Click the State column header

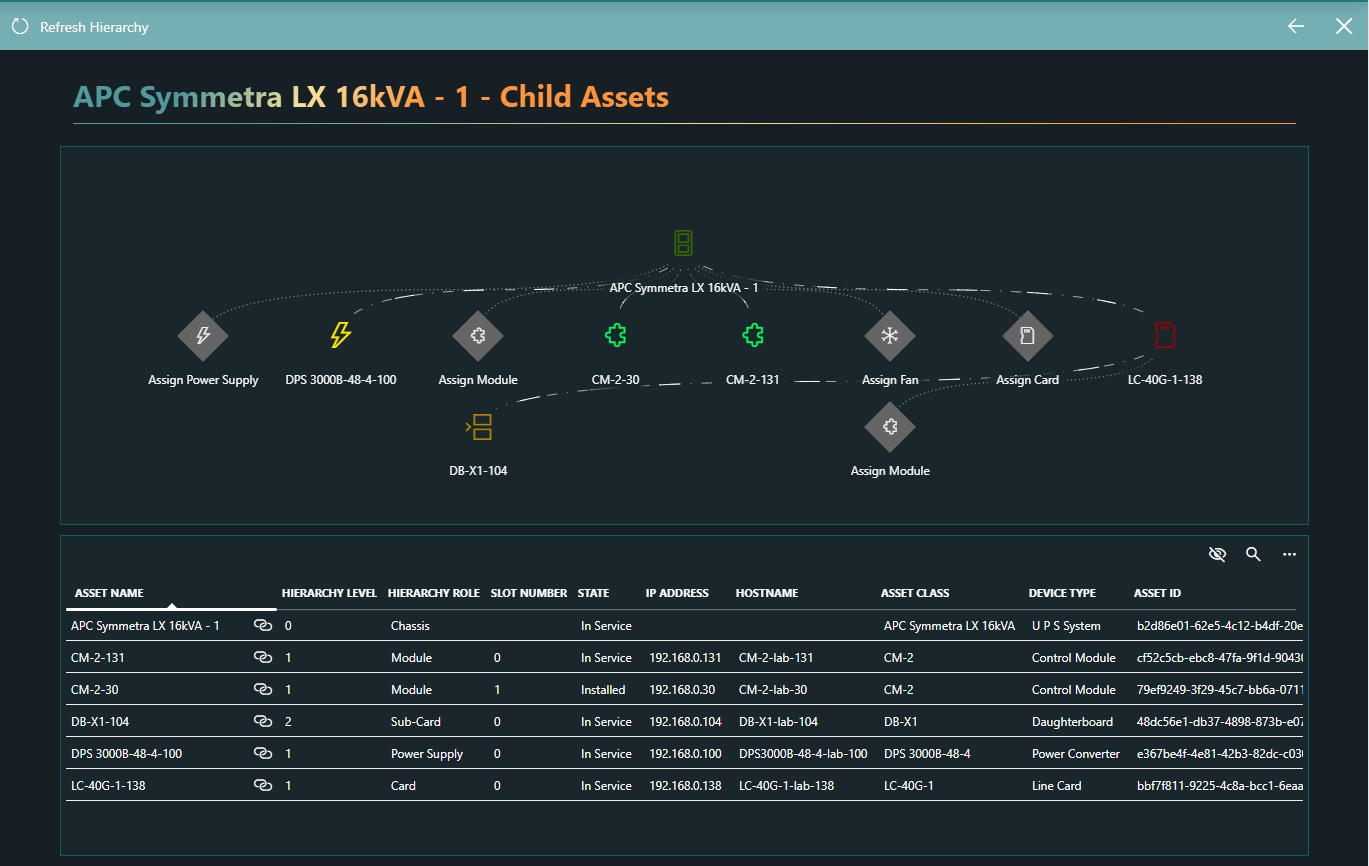tap(593, 593)
